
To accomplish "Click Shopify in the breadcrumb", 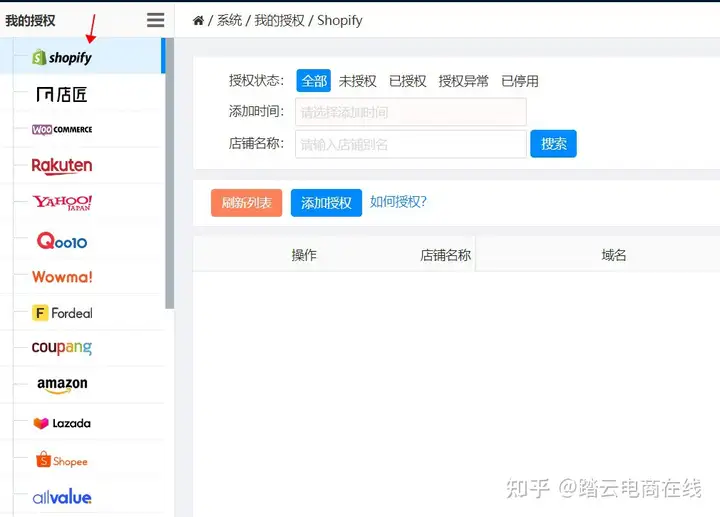I will 340,20.
